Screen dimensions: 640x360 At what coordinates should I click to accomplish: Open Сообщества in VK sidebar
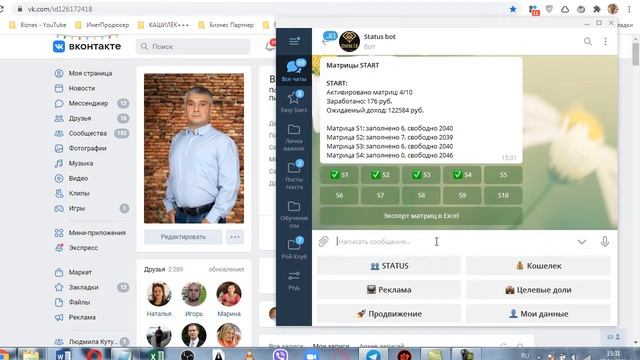tap(81, 133)
